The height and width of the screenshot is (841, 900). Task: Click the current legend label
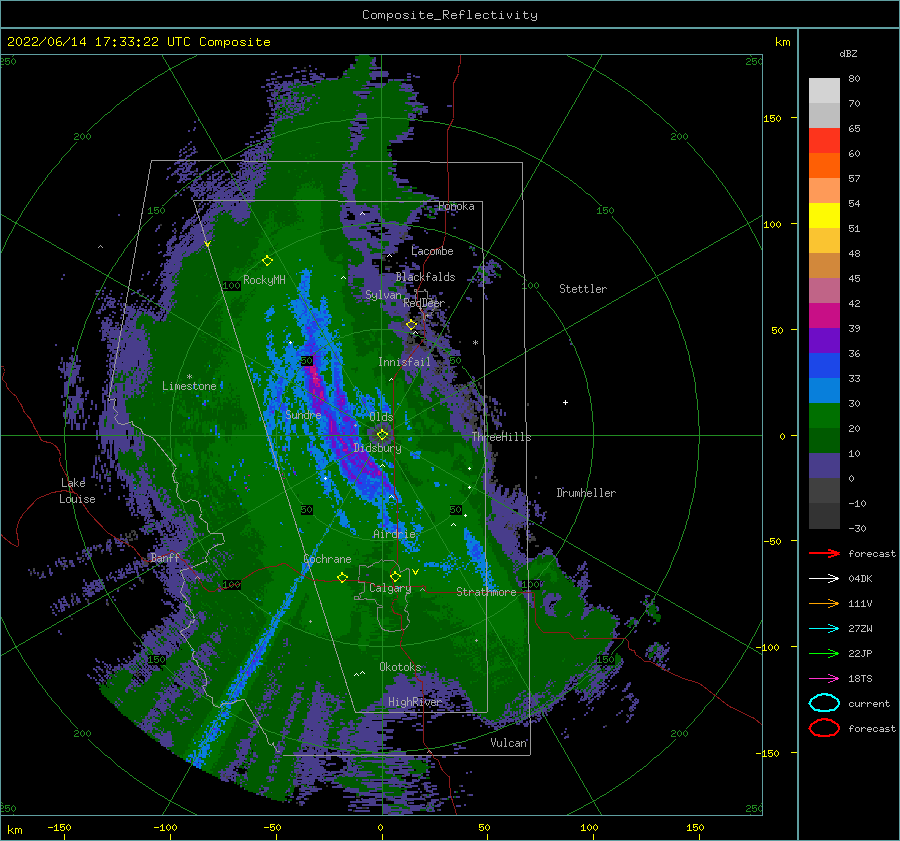[868, 703]
